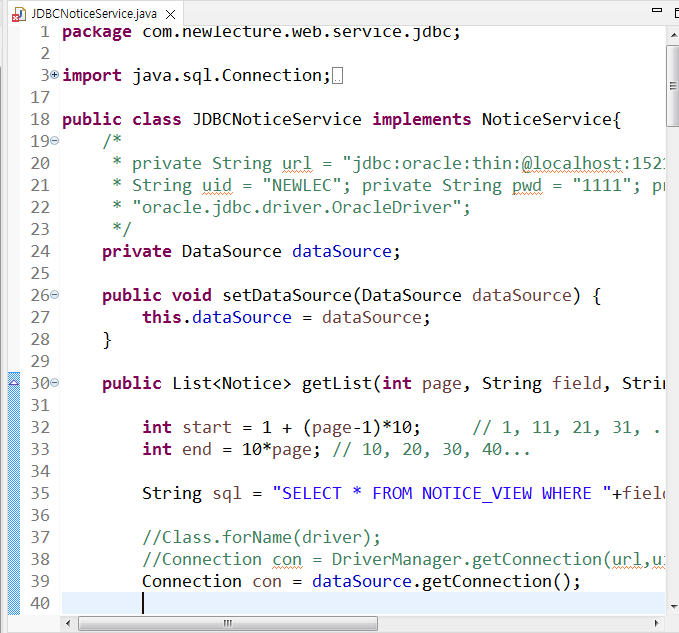
Task: Click the vertical scrollbar thumb
Action: click(x=673, y=85)
